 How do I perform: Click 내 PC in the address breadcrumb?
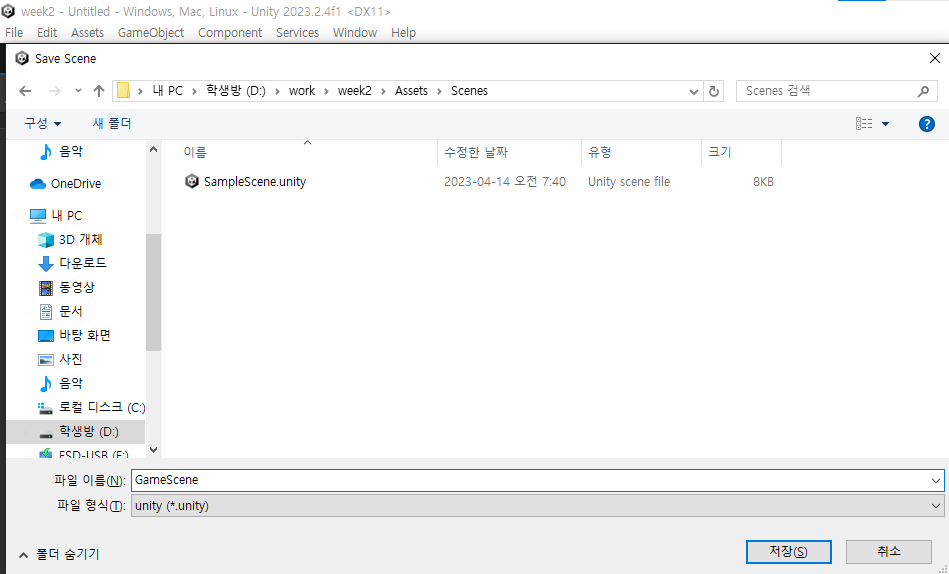click(168, 91)
